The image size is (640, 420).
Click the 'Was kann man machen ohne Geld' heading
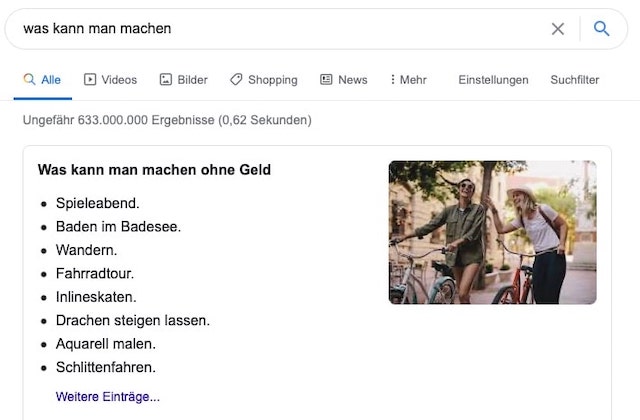coord(154,170)
